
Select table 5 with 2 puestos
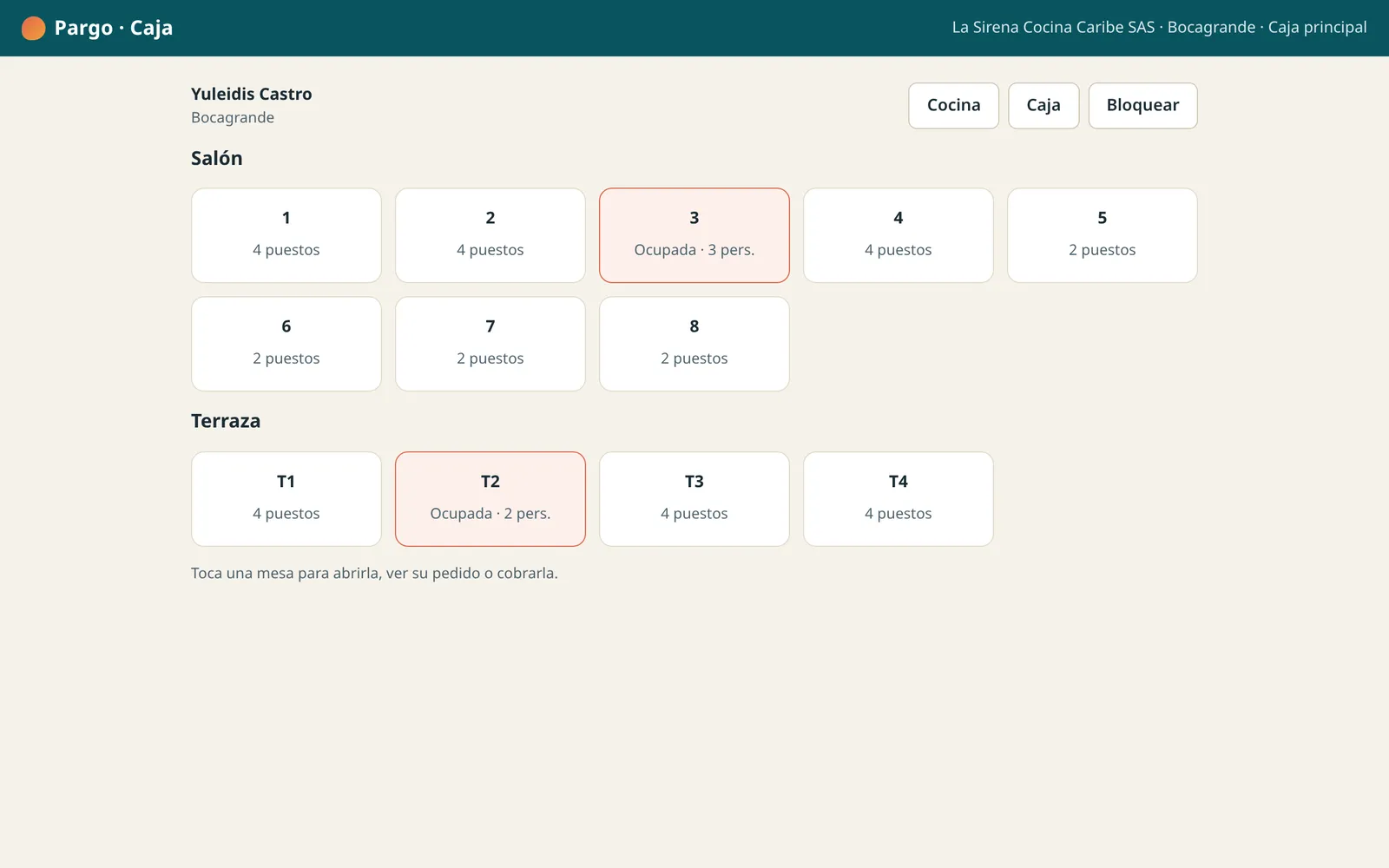[1103, 235]
